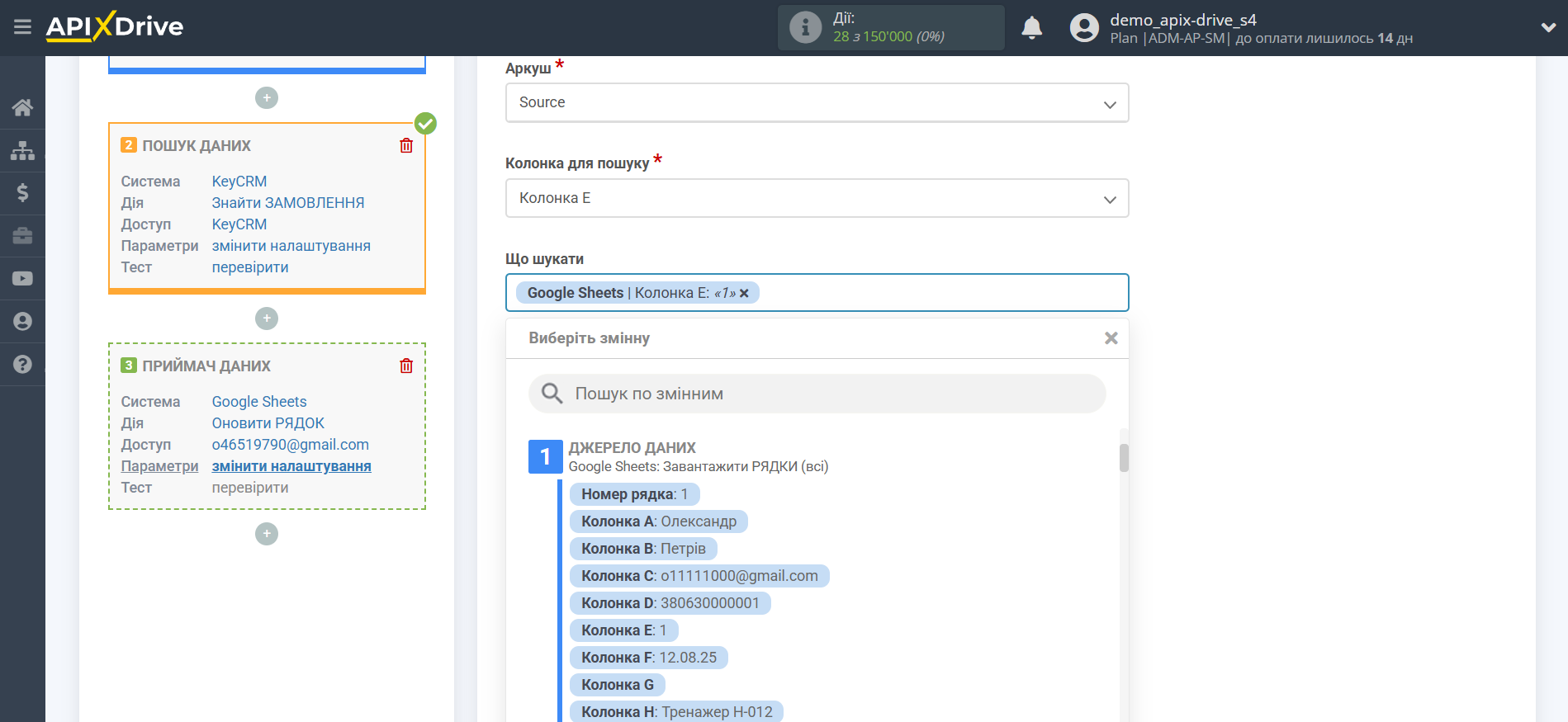
Task: Click the ДЖЕРЕЛО ДАНИХ section header
Action: (x=632, y=448)
